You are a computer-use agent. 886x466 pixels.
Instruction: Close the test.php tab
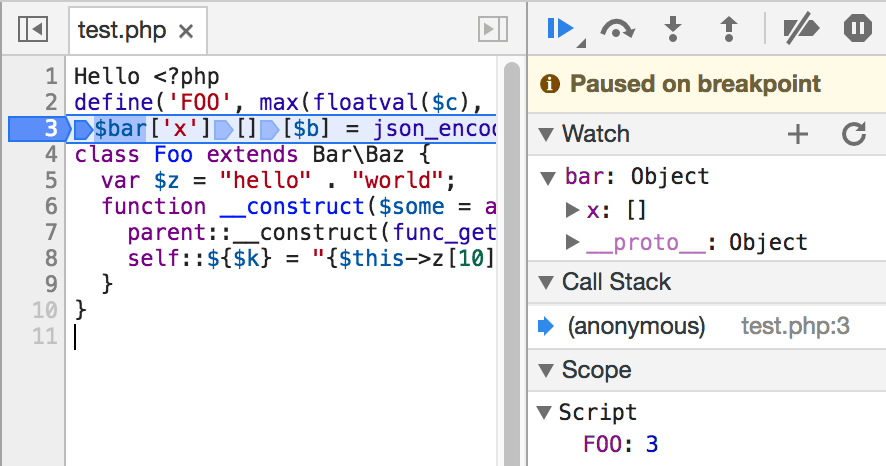(x=186, y=31)
